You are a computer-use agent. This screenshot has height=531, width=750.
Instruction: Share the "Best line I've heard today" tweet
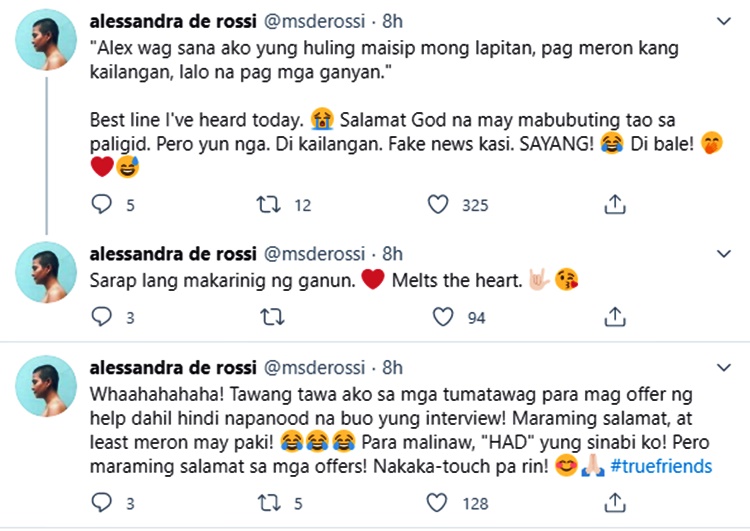coord(615,205)
